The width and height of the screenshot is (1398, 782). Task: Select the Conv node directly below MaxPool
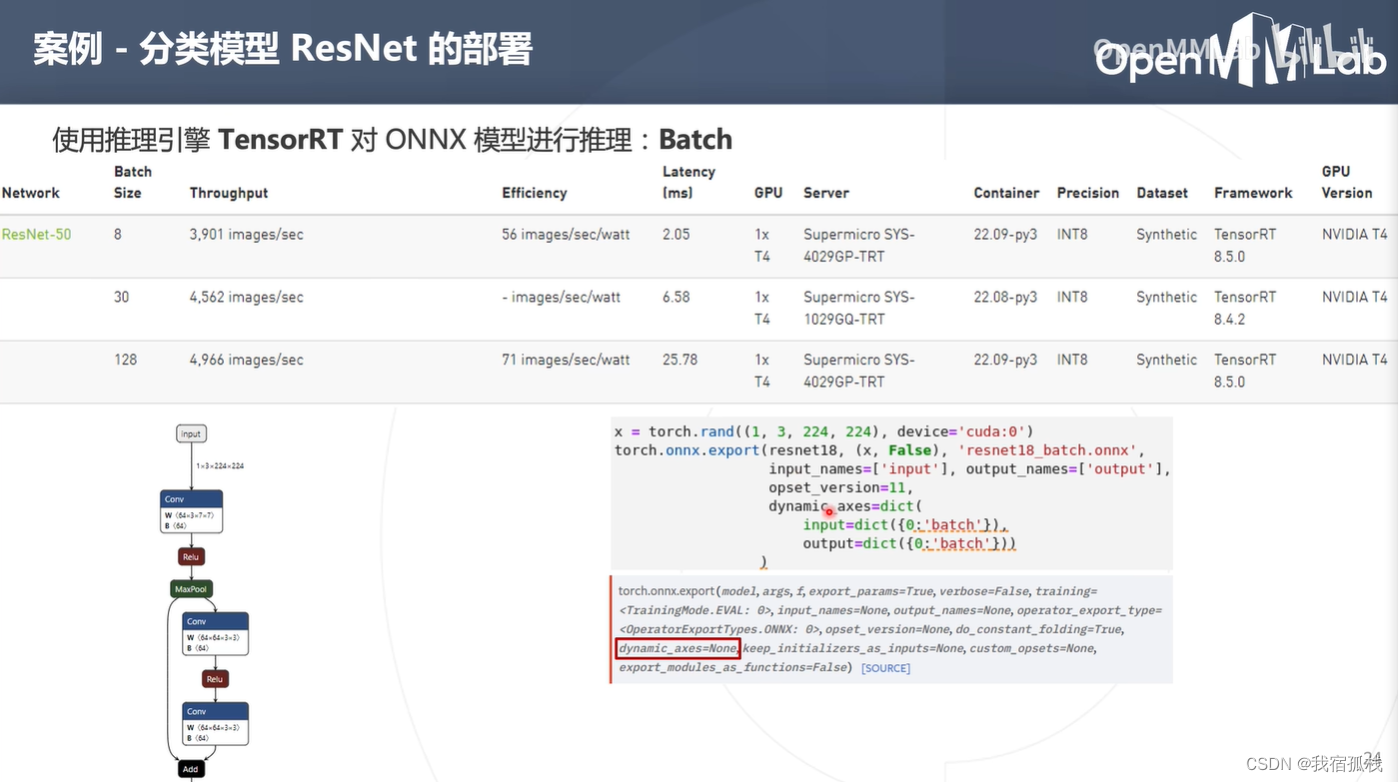click(x=216, y=634)
